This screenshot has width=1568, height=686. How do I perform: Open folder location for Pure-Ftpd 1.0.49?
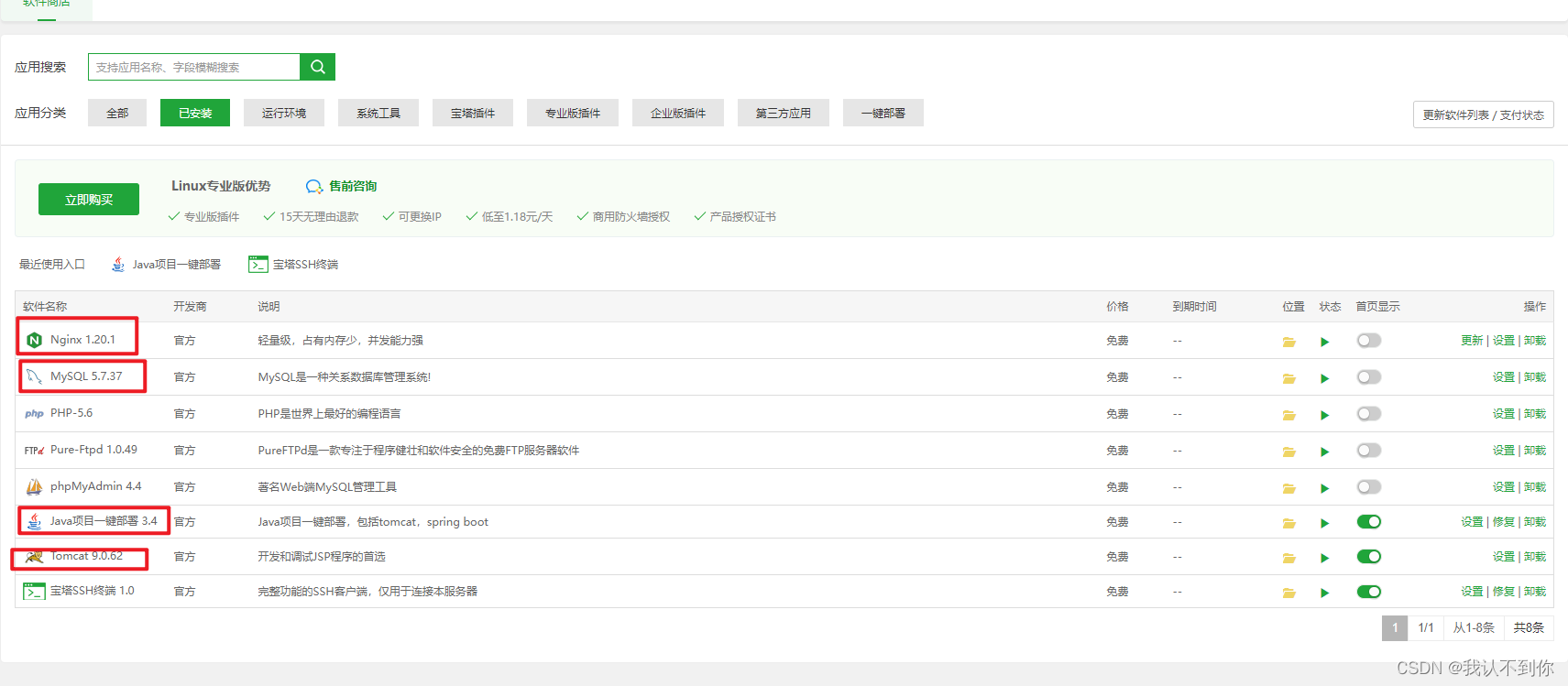1288,452
